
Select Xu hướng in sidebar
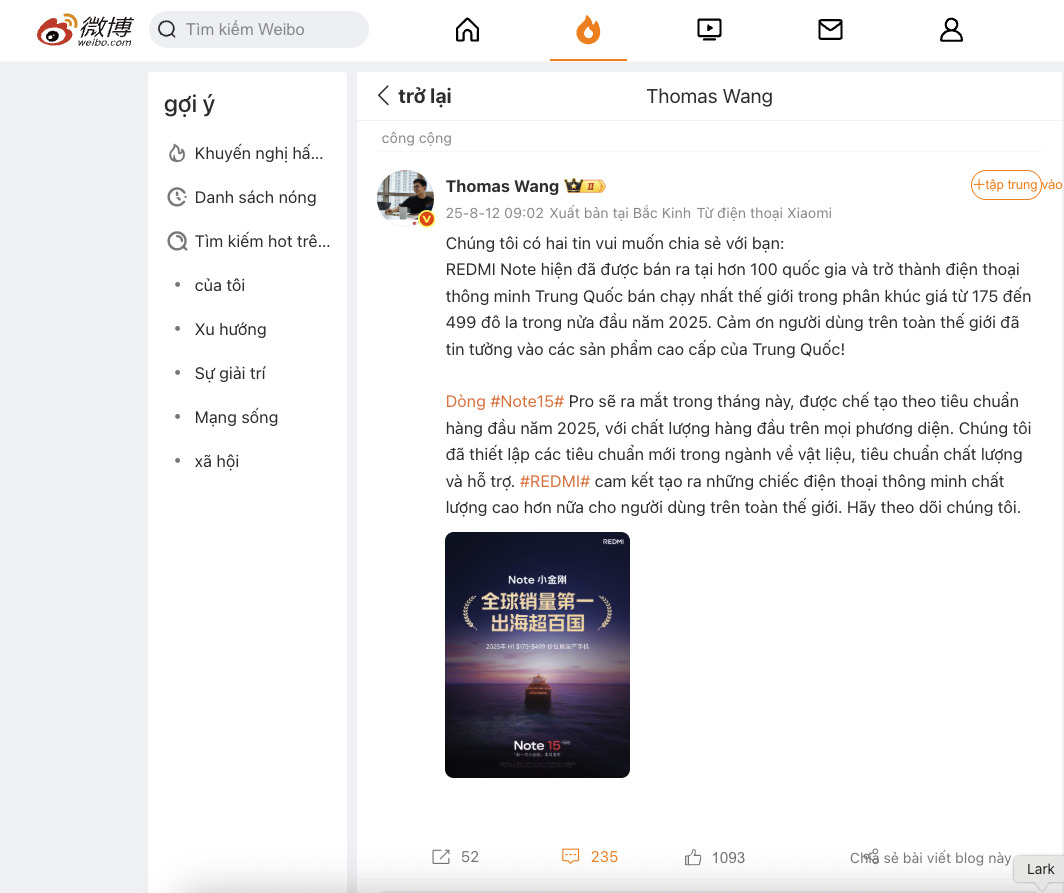[x=231, y=329]
